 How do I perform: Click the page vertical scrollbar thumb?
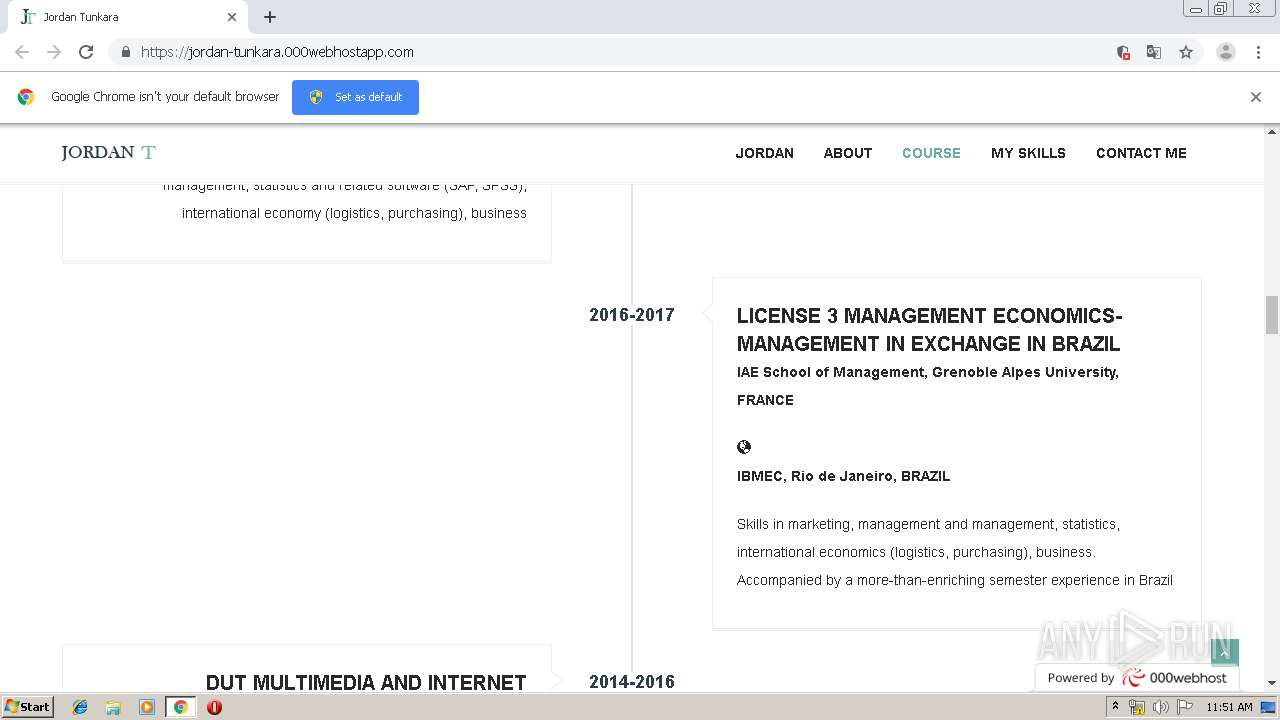[x=1272, y=315]
